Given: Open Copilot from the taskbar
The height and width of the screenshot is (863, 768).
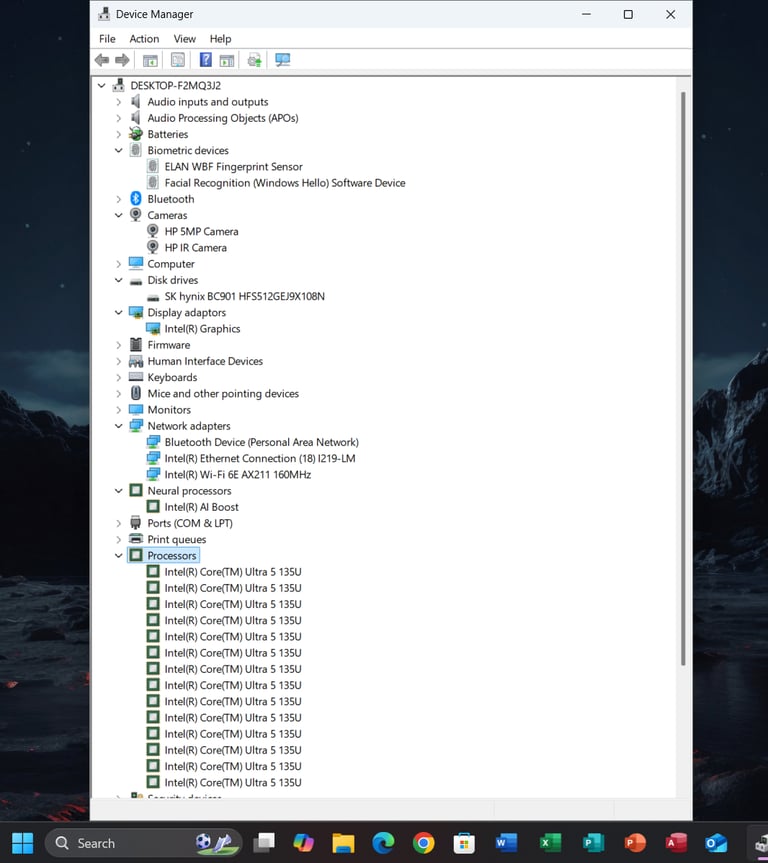Looking at the screenshot, I should [x=303, y=843].
